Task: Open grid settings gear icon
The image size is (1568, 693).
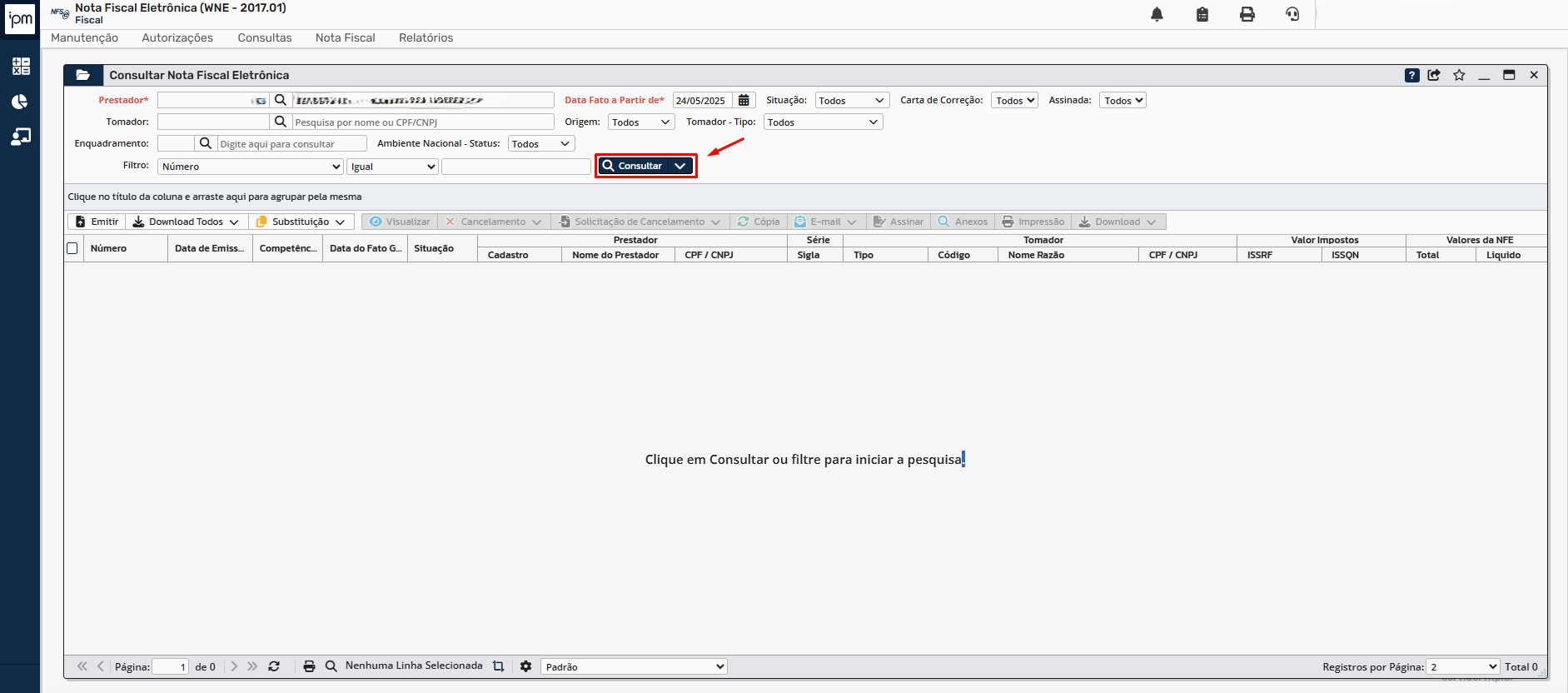Action: coord(525,666)
